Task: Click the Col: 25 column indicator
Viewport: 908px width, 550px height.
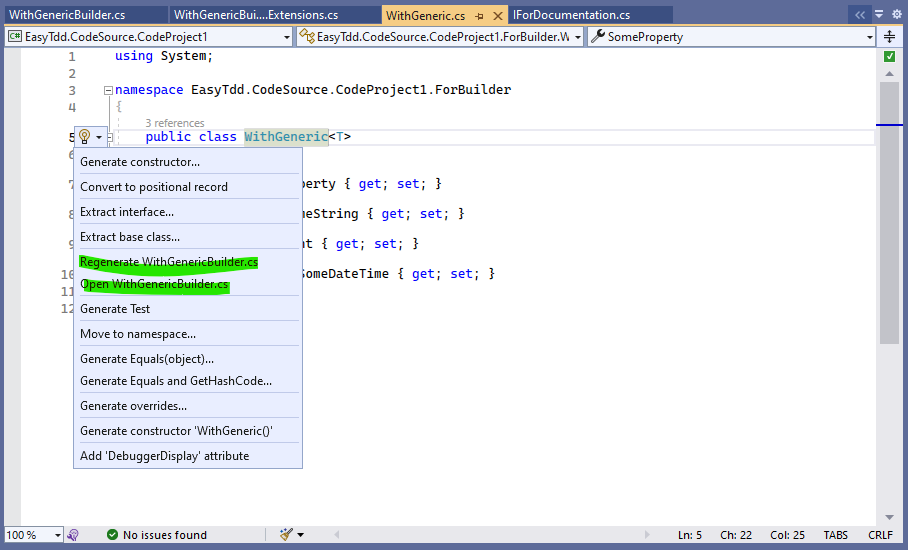Action: coord(787,535)
